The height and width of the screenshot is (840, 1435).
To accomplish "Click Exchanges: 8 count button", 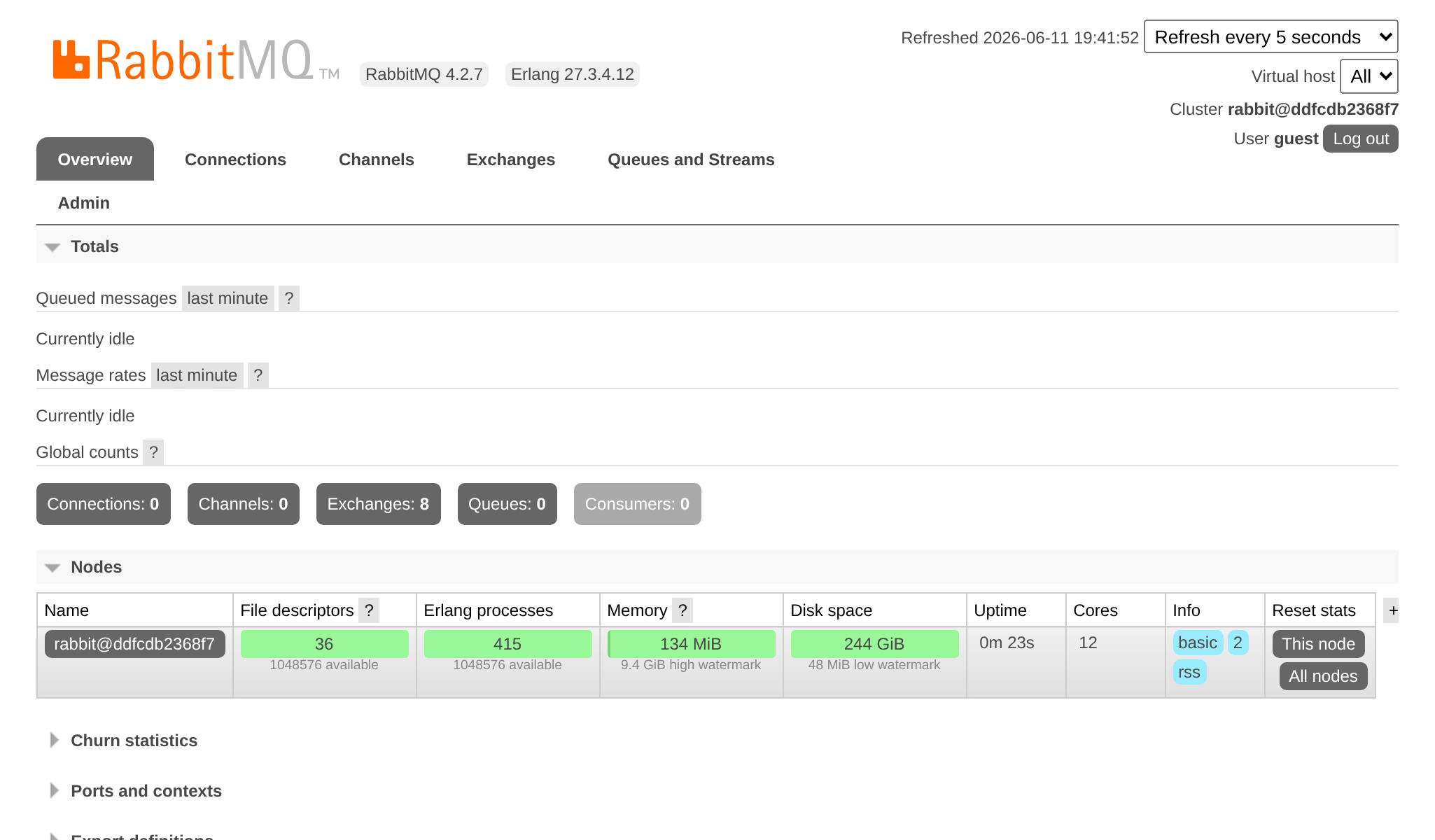I will click(379, 504).
